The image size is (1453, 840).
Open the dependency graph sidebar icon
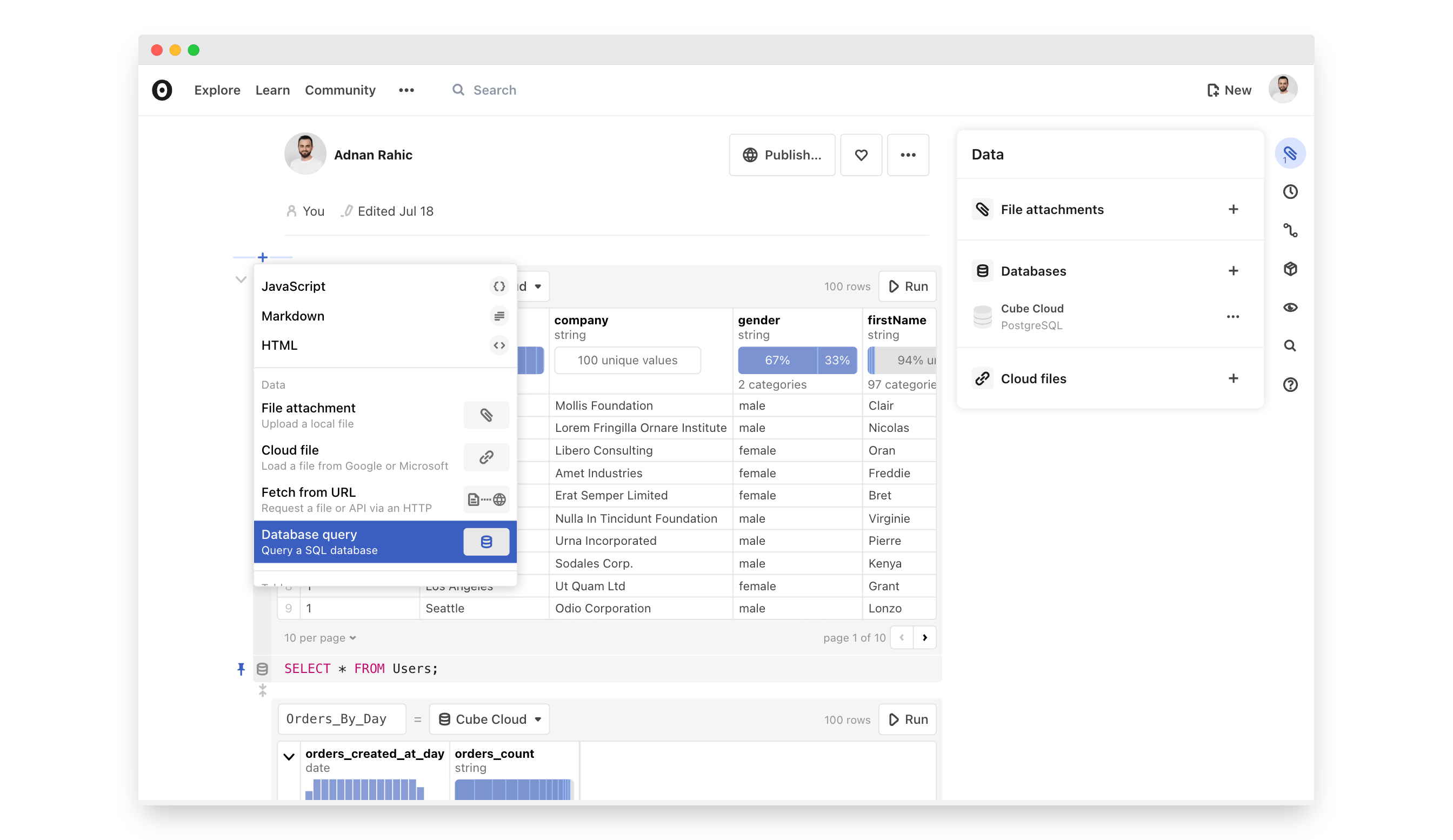1290,231
